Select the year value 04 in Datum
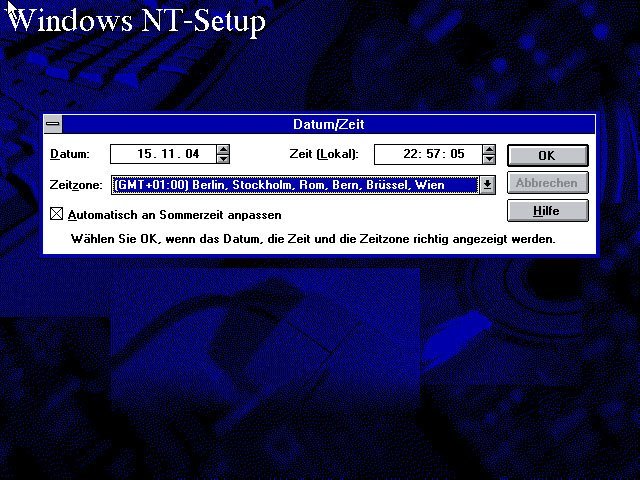Image resolution: width=640 pixels, height=480 pixels. click(x=195, y=155)
